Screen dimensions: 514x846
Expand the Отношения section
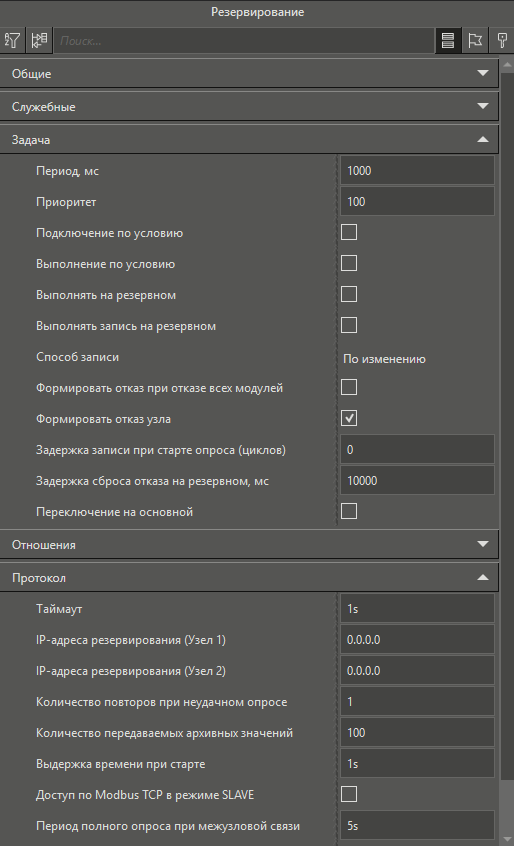(249, 544)
